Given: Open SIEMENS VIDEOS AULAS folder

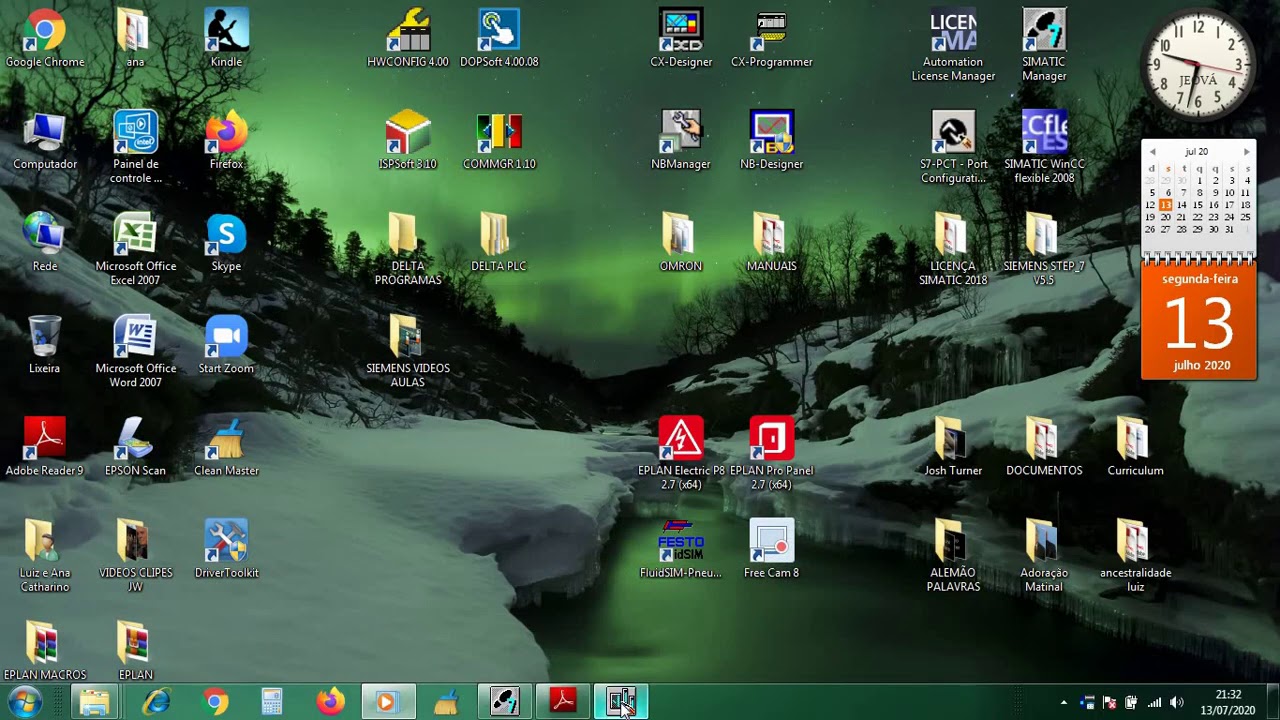Looking at the screenshot, I should (408, 351).
